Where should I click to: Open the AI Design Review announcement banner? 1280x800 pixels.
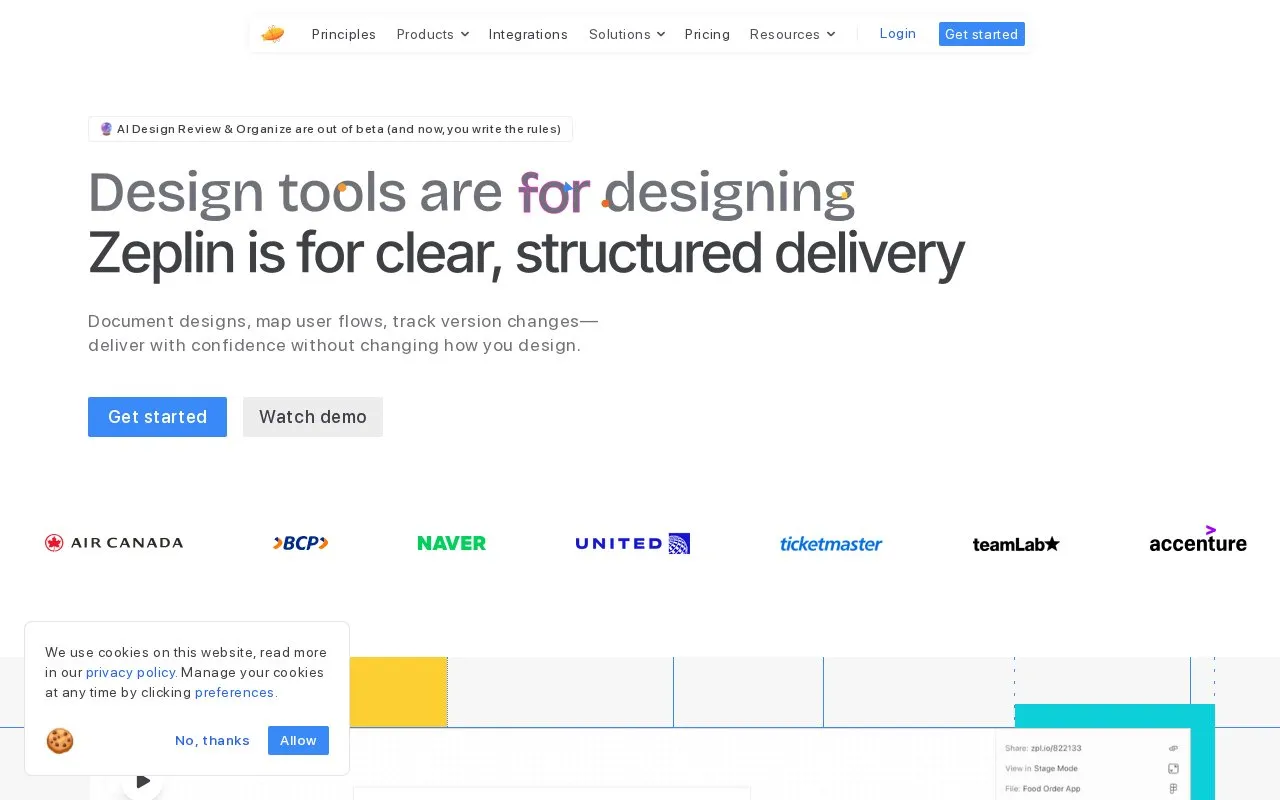point(330,129)
